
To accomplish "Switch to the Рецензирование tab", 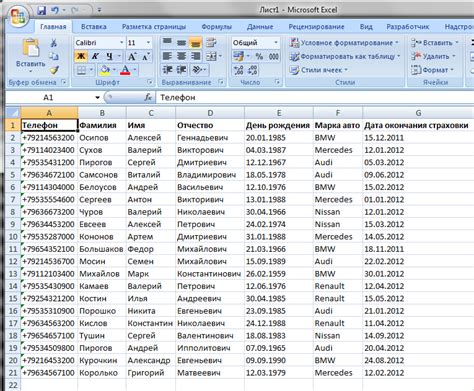I will coord(316,27).
